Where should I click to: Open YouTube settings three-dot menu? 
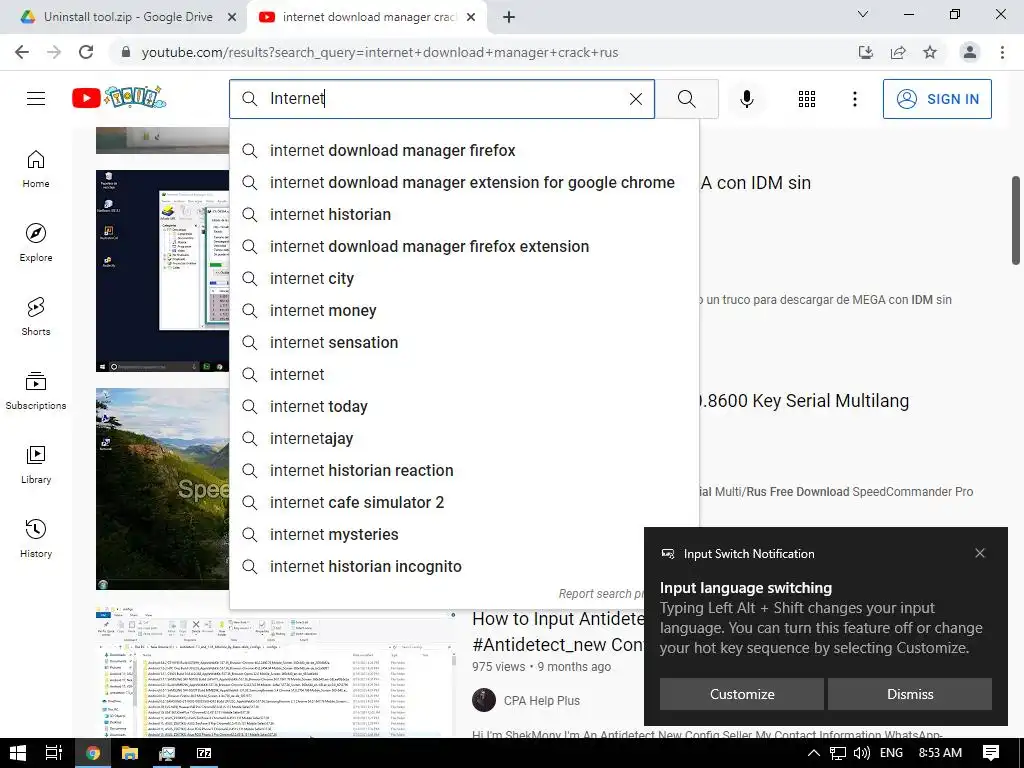[854, 99]
